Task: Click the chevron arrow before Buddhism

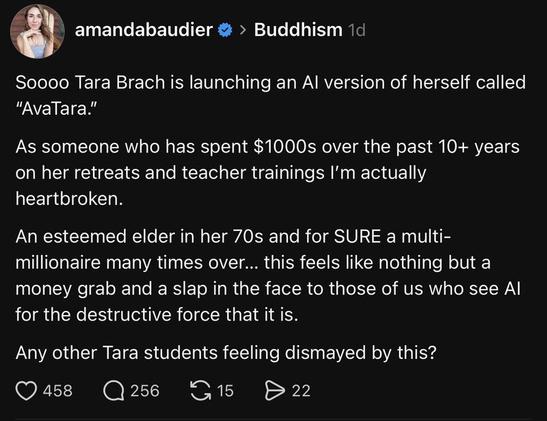Action: pos(243,31)
